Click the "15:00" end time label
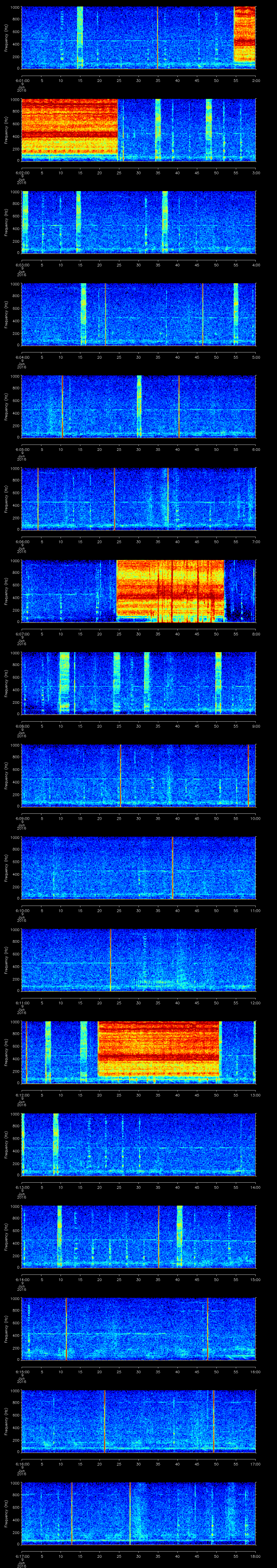This screenshot has width=277, height=1568. tap(255, 1279)
